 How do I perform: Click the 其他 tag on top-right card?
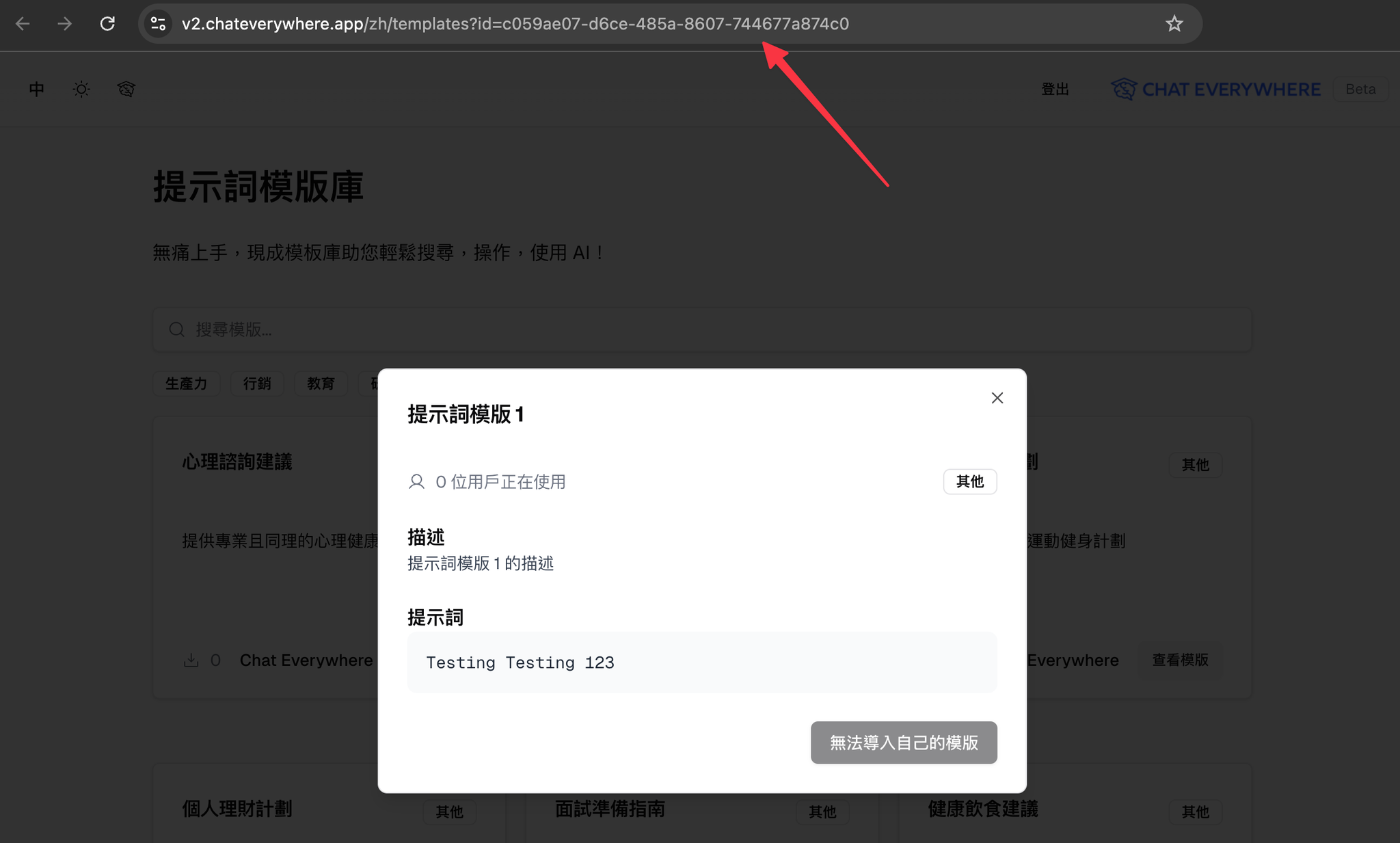1196,465
